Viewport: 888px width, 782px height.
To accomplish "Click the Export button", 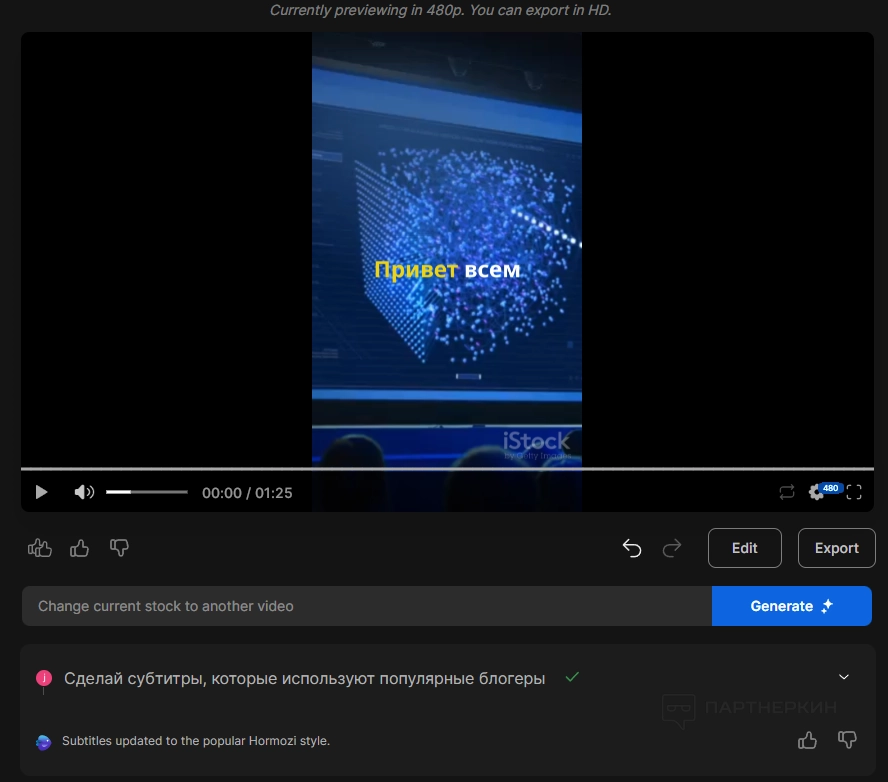I will pos(836,548).
